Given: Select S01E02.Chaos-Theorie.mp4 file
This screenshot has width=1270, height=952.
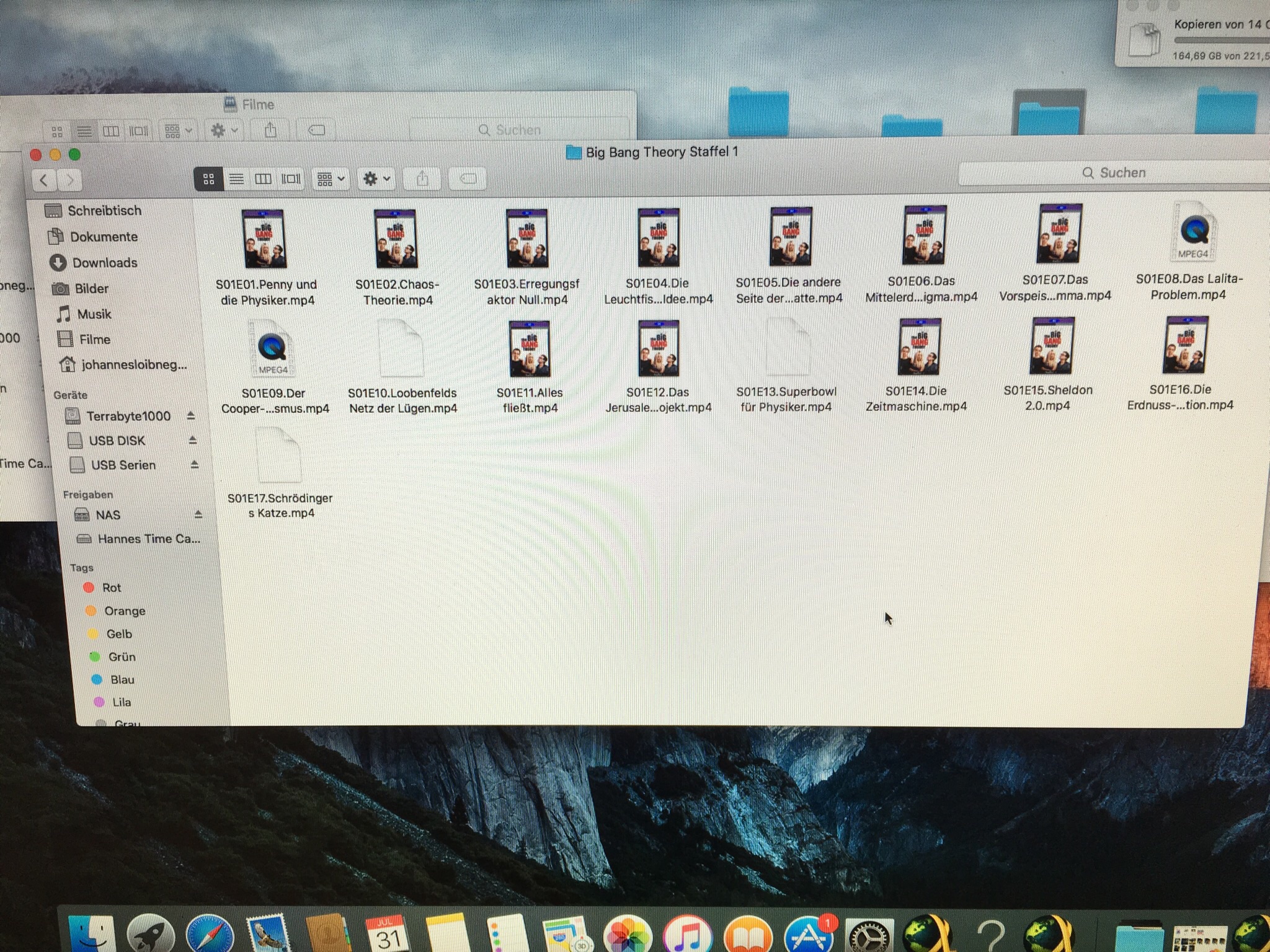Looking at the screenshot, I should point(396,239).
